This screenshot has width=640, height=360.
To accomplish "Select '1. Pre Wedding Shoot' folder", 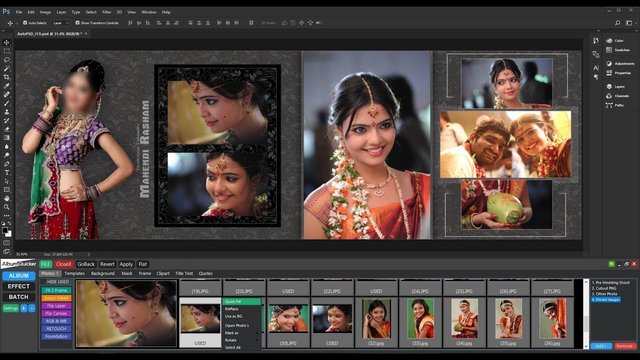I will point(611,282).
